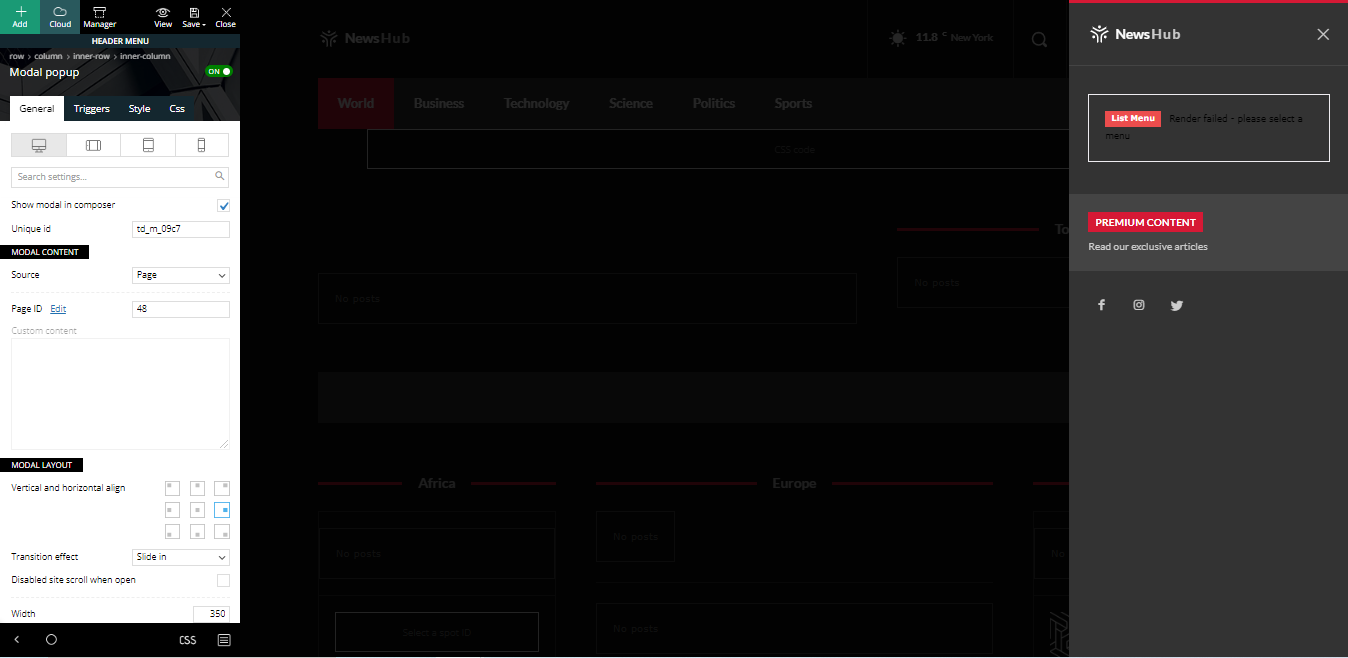
Task: Click the Science menu item
Action: (631, 103)
